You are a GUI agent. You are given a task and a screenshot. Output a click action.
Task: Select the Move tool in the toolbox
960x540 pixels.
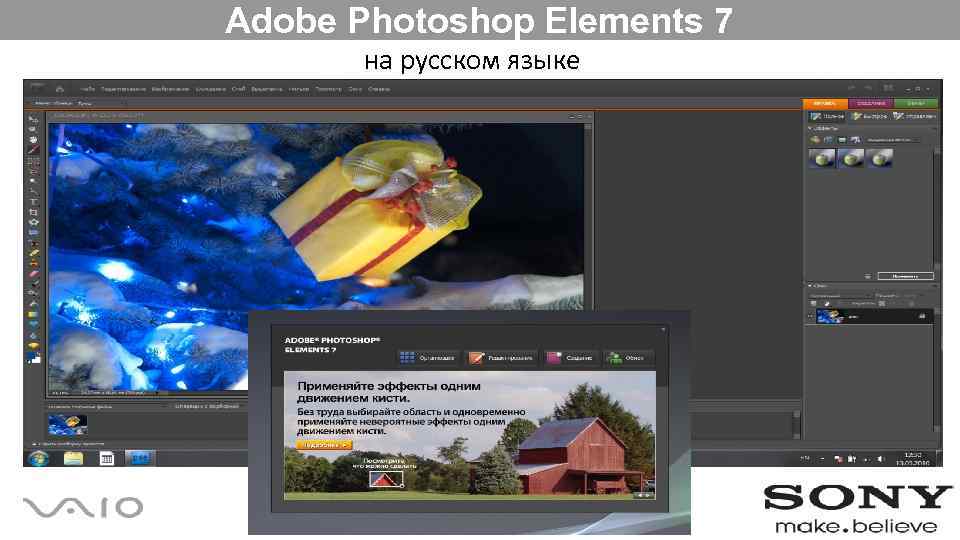[x=33, y=119]
